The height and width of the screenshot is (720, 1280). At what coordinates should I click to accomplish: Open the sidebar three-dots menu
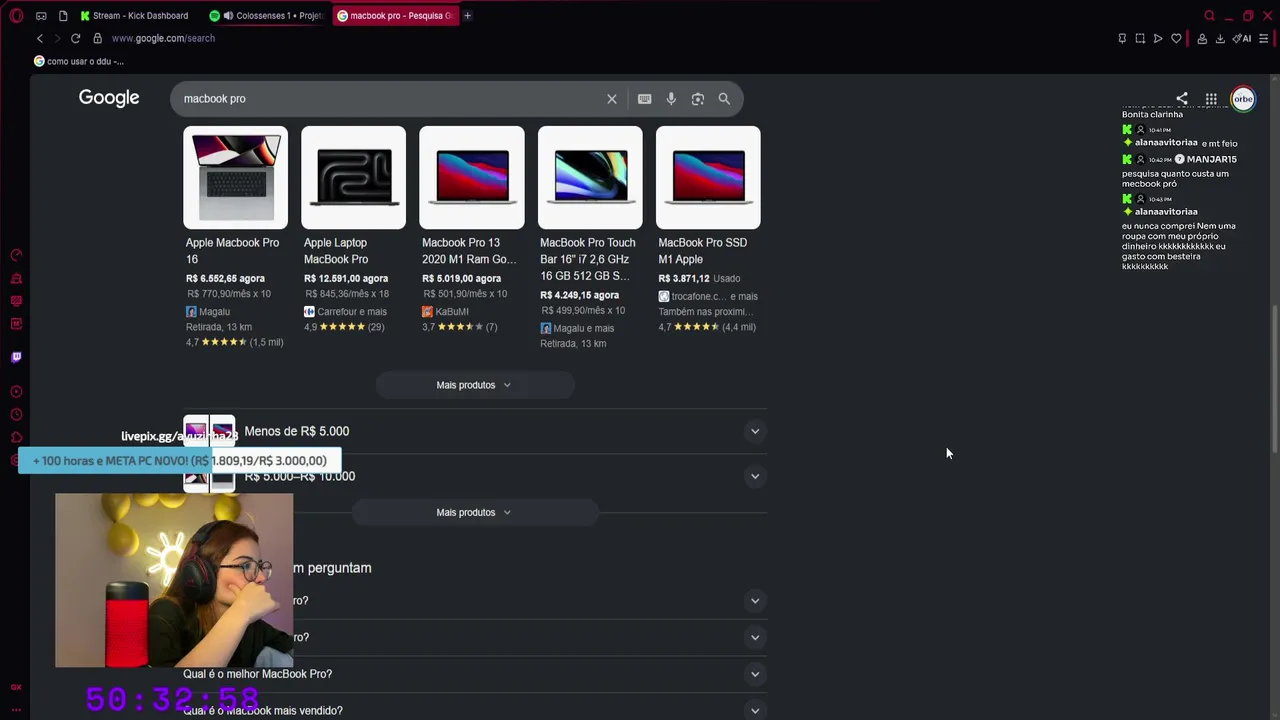pyautogui.click(x=16, y=709)
